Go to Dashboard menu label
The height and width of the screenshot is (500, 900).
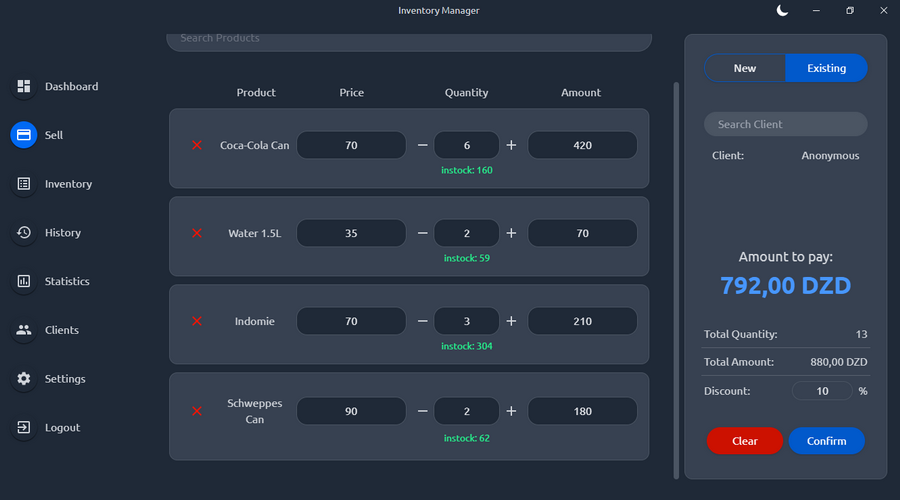click(x=72, y=86)
